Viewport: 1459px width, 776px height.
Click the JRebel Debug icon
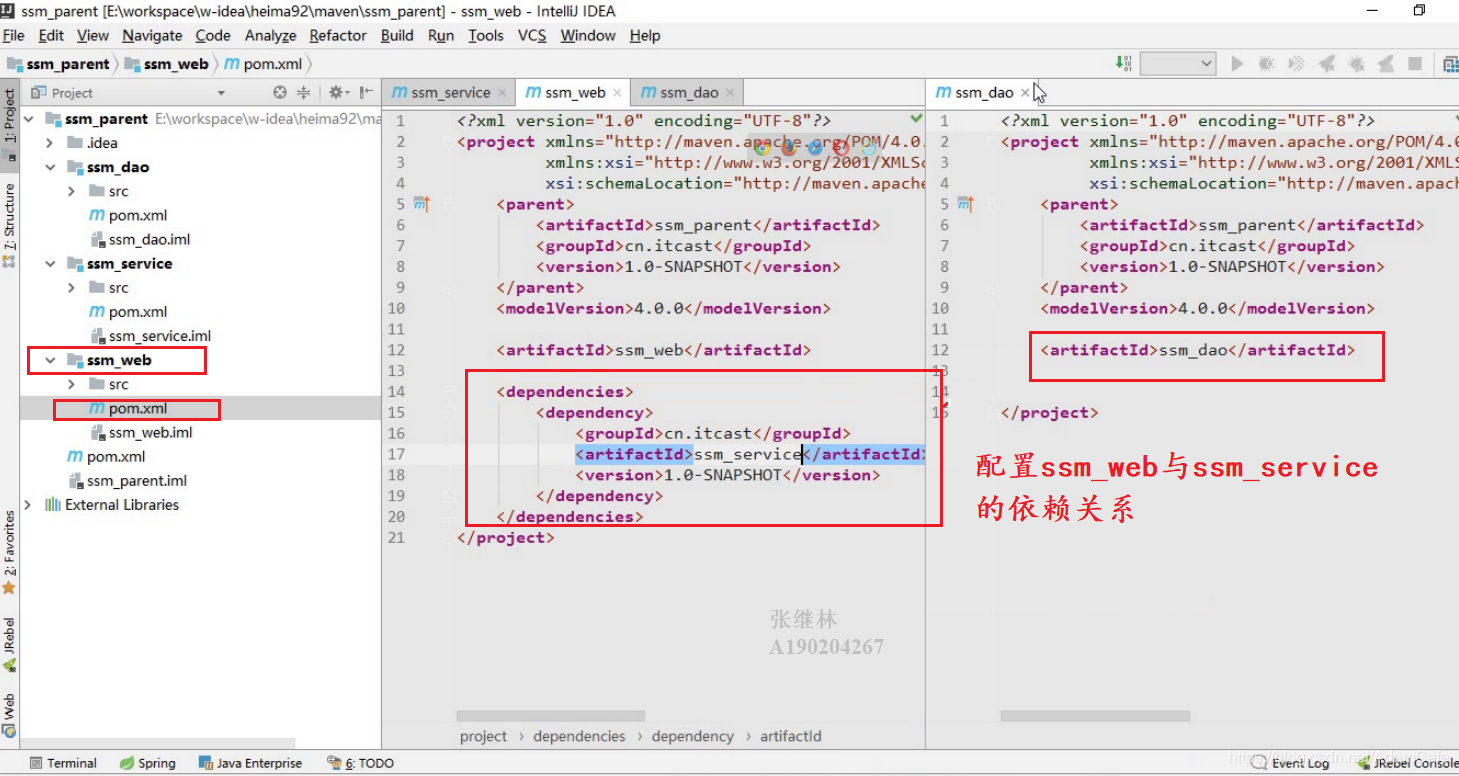coord(1356,63)
